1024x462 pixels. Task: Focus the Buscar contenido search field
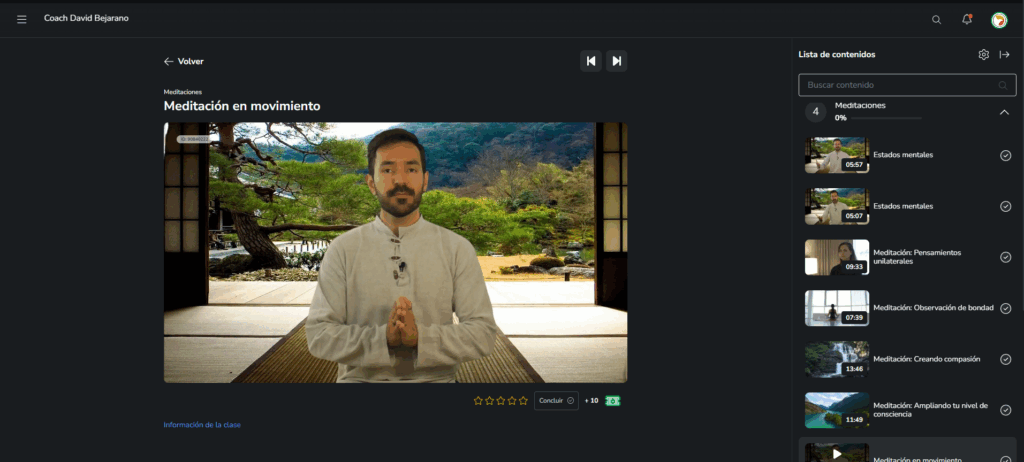coord(907,85)
